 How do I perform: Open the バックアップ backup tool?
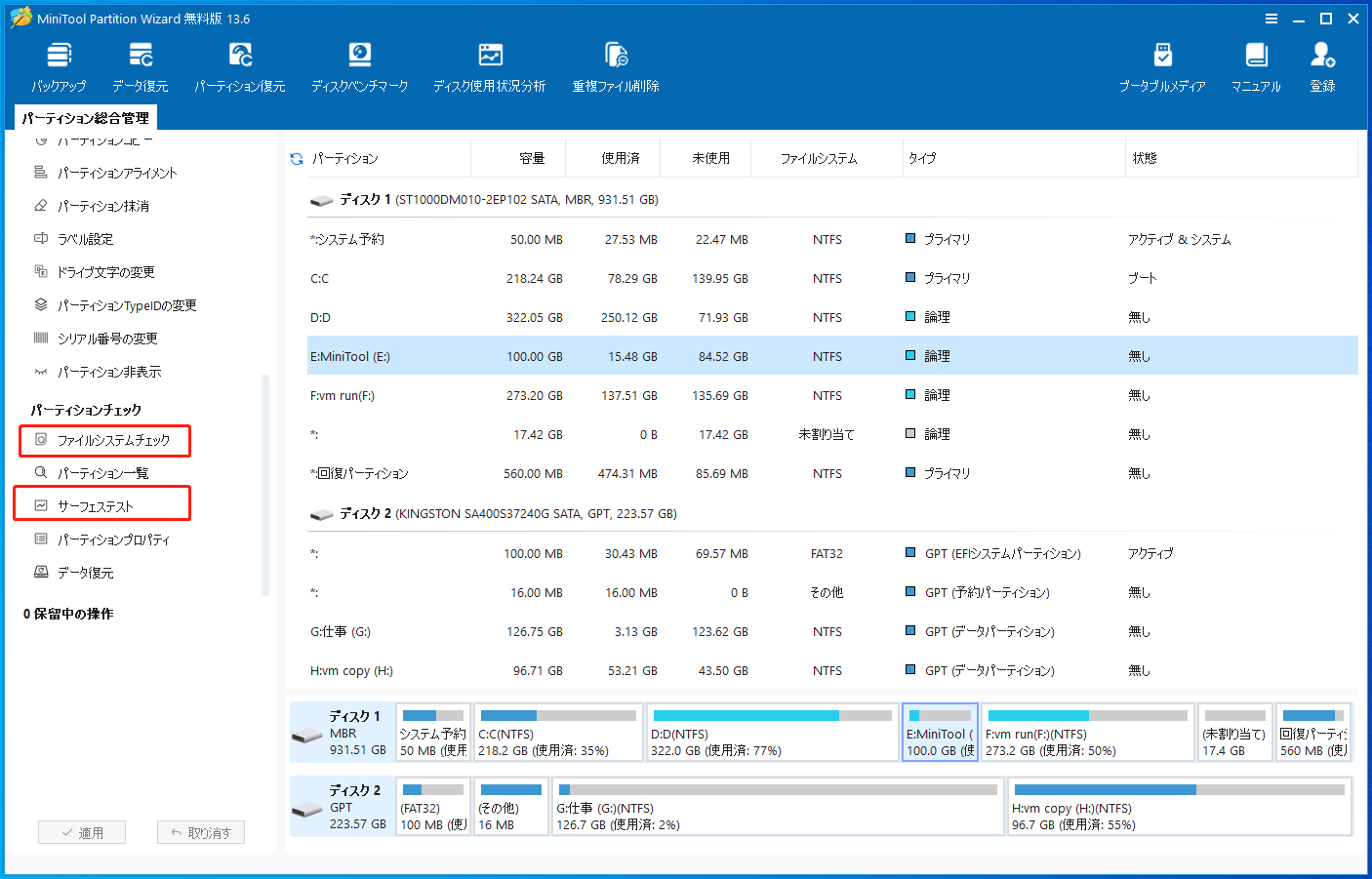tap(59, 67)
